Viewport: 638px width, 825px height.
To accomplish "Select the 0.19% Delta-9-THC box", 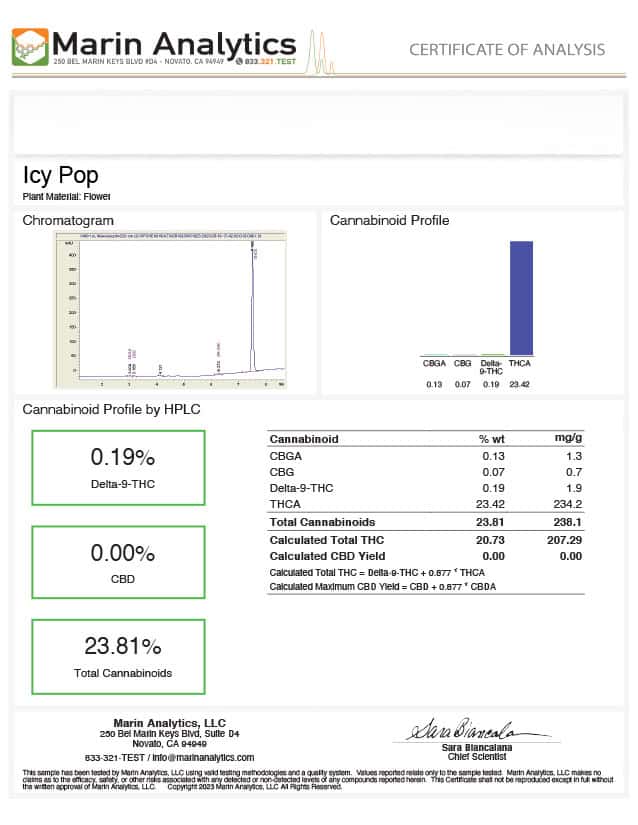I will pyautogui.click(x=118, y=467).
